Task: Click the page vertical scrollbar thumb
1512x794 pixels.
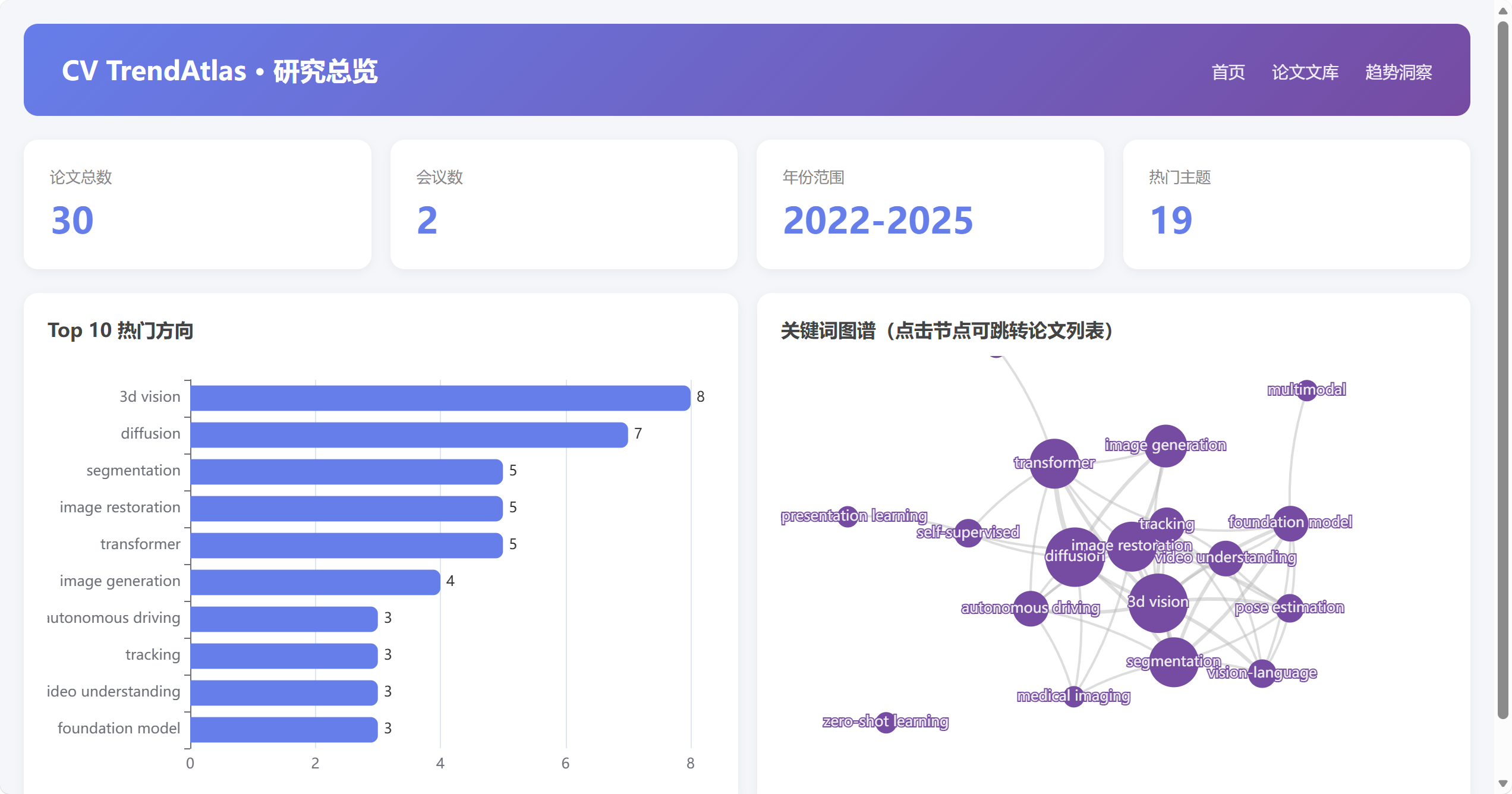Action: coord(1502,370)
